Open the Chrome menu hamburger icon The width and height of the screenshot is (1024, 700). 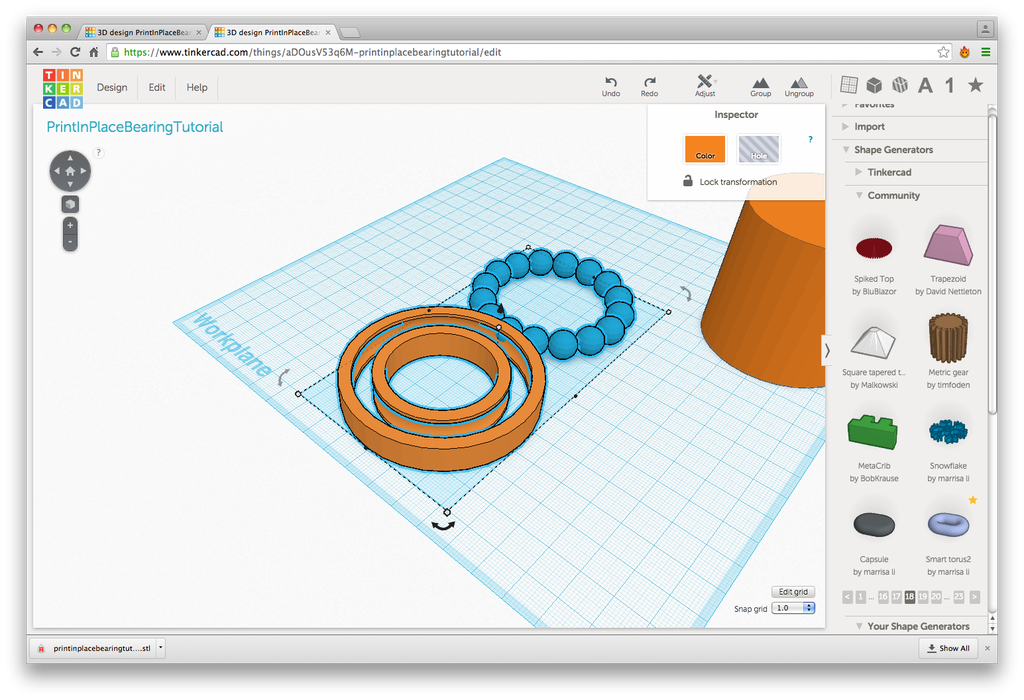coord(985,52)
